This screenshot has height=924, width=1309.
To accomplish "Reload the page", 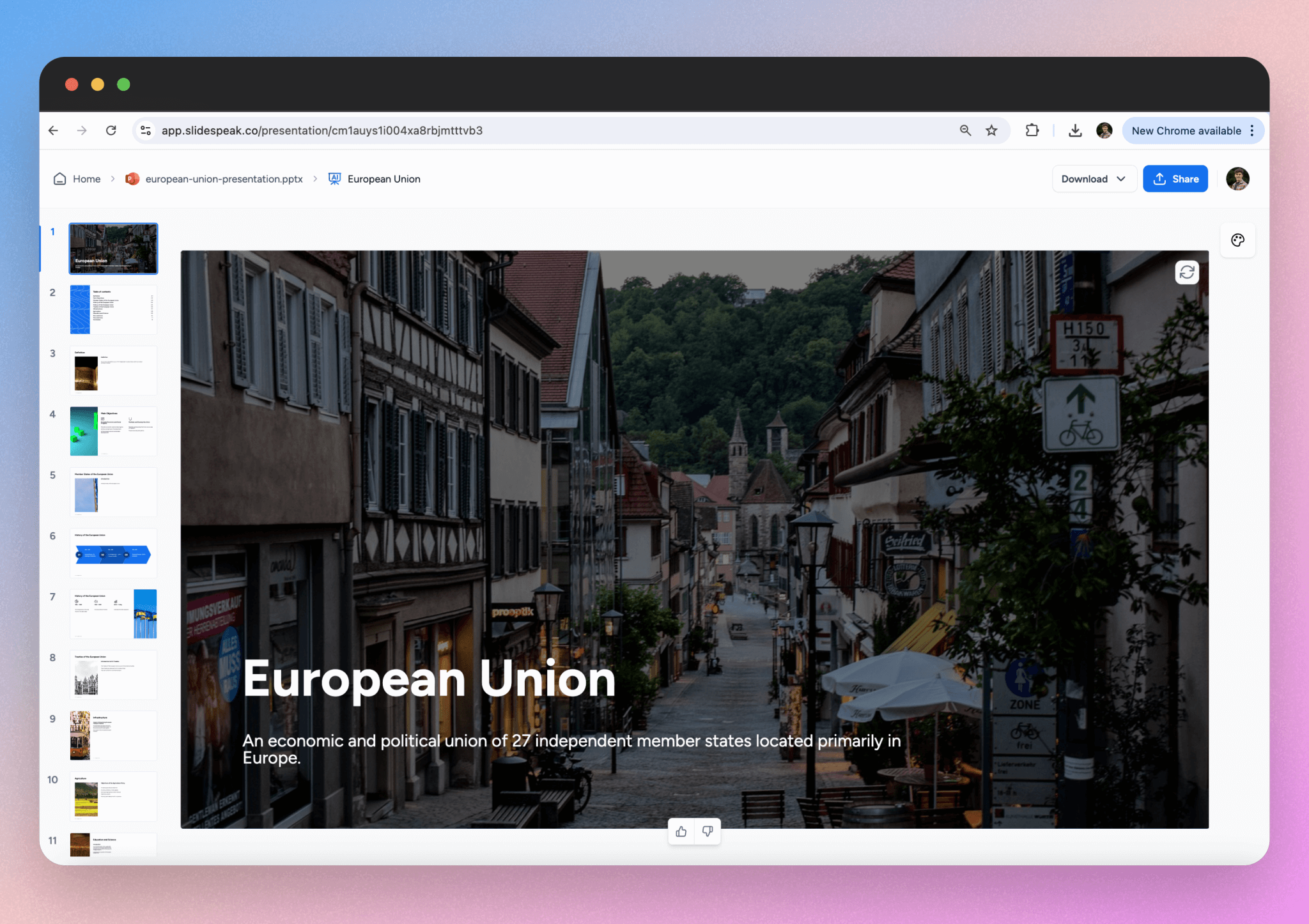I will (111, 130).
